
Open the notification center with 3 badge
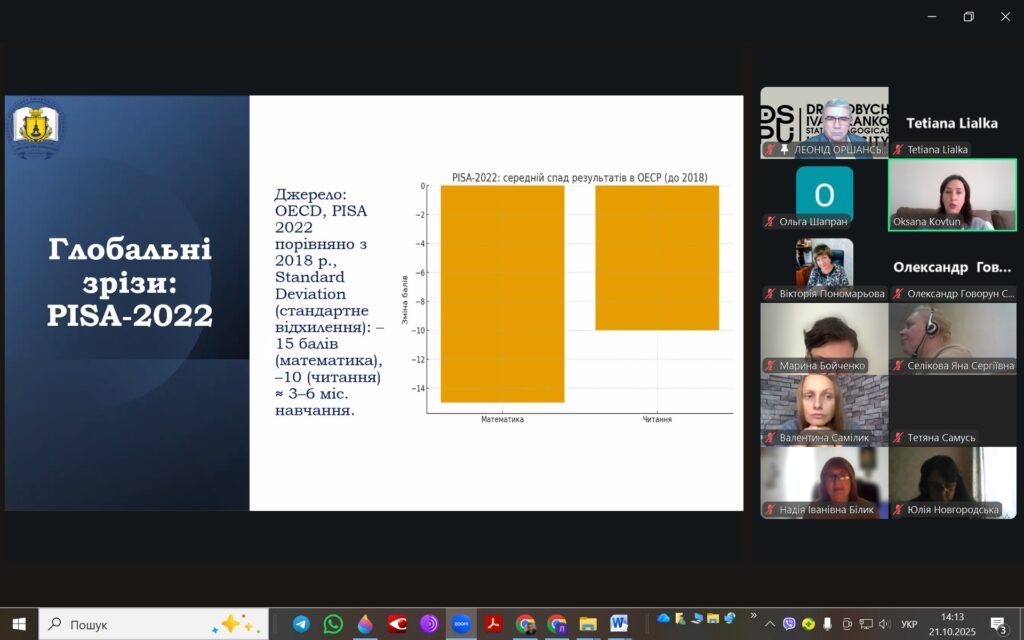[997, 624]
